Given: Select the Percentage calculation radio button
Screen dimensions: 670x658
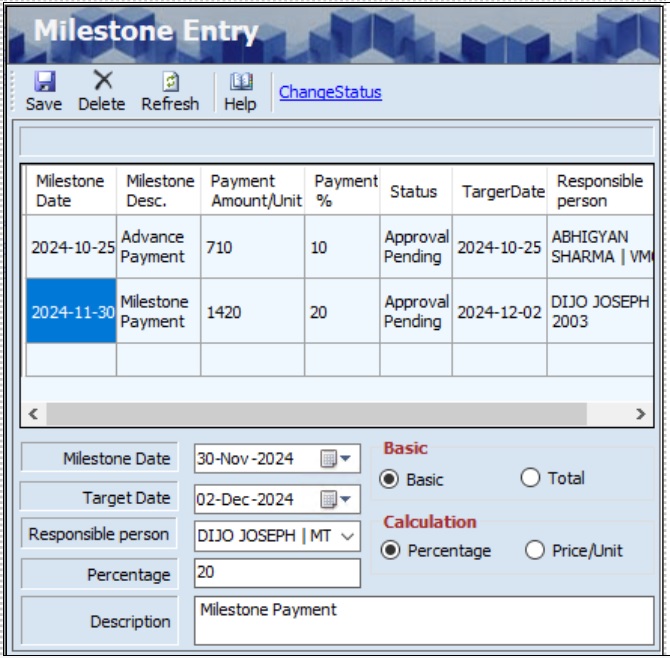Looking at the screenshot, I should point(390,551).
